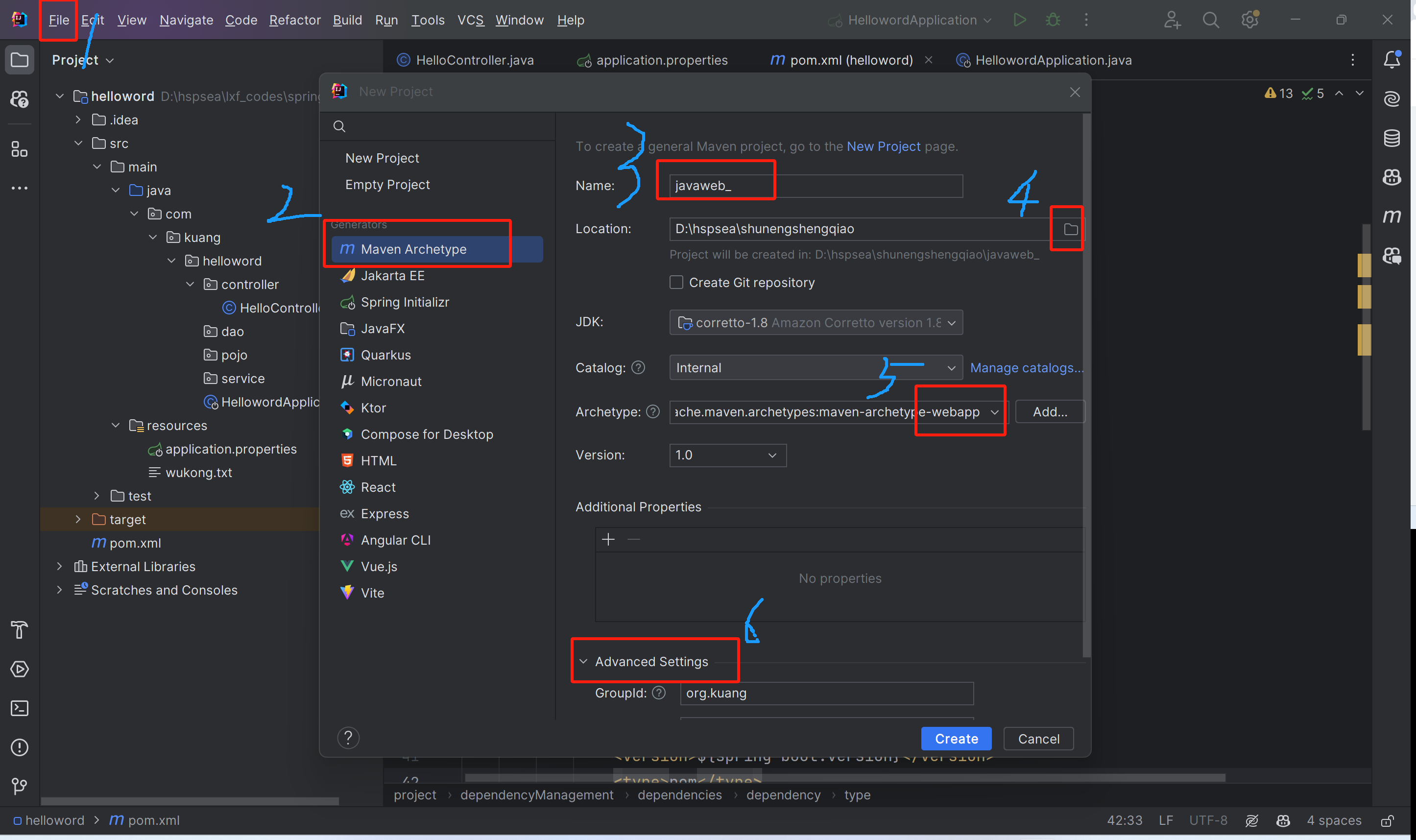Open the Maven tool window
This screenshot has width=1416, height=840.
[1392, 216]
